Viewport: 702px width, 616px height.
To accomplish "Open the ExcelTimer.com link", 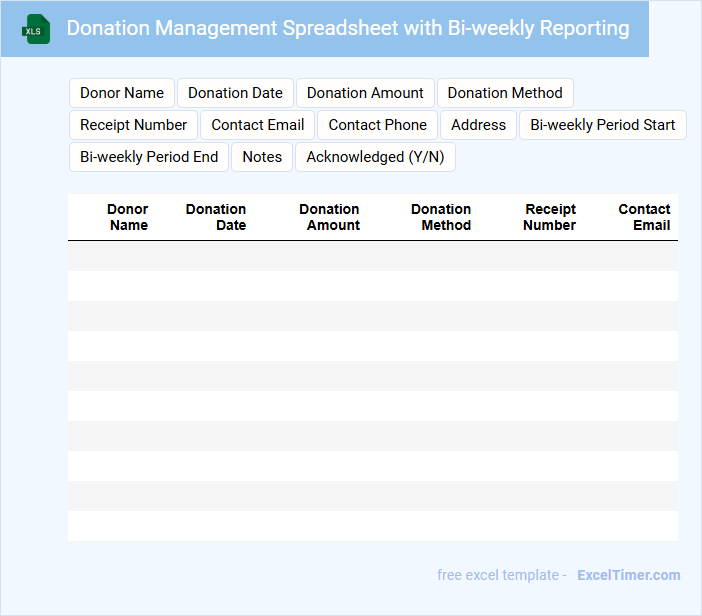I will coord(629,575).
